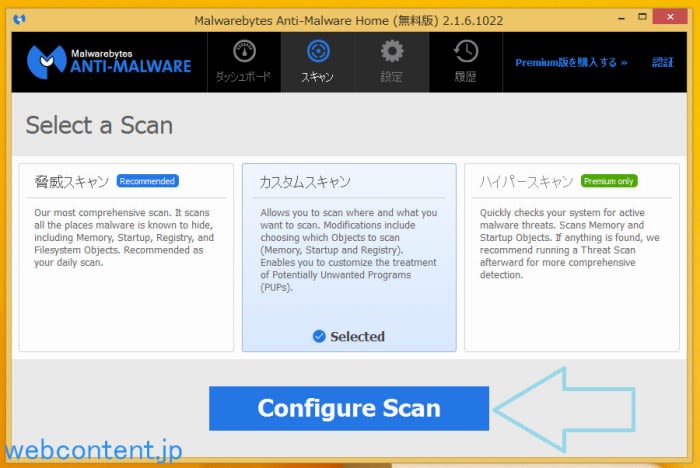Image resolution: width=700 pixels, height=468 pixels.
Task: Click the Scan target icon
Action: coord(318,51)
